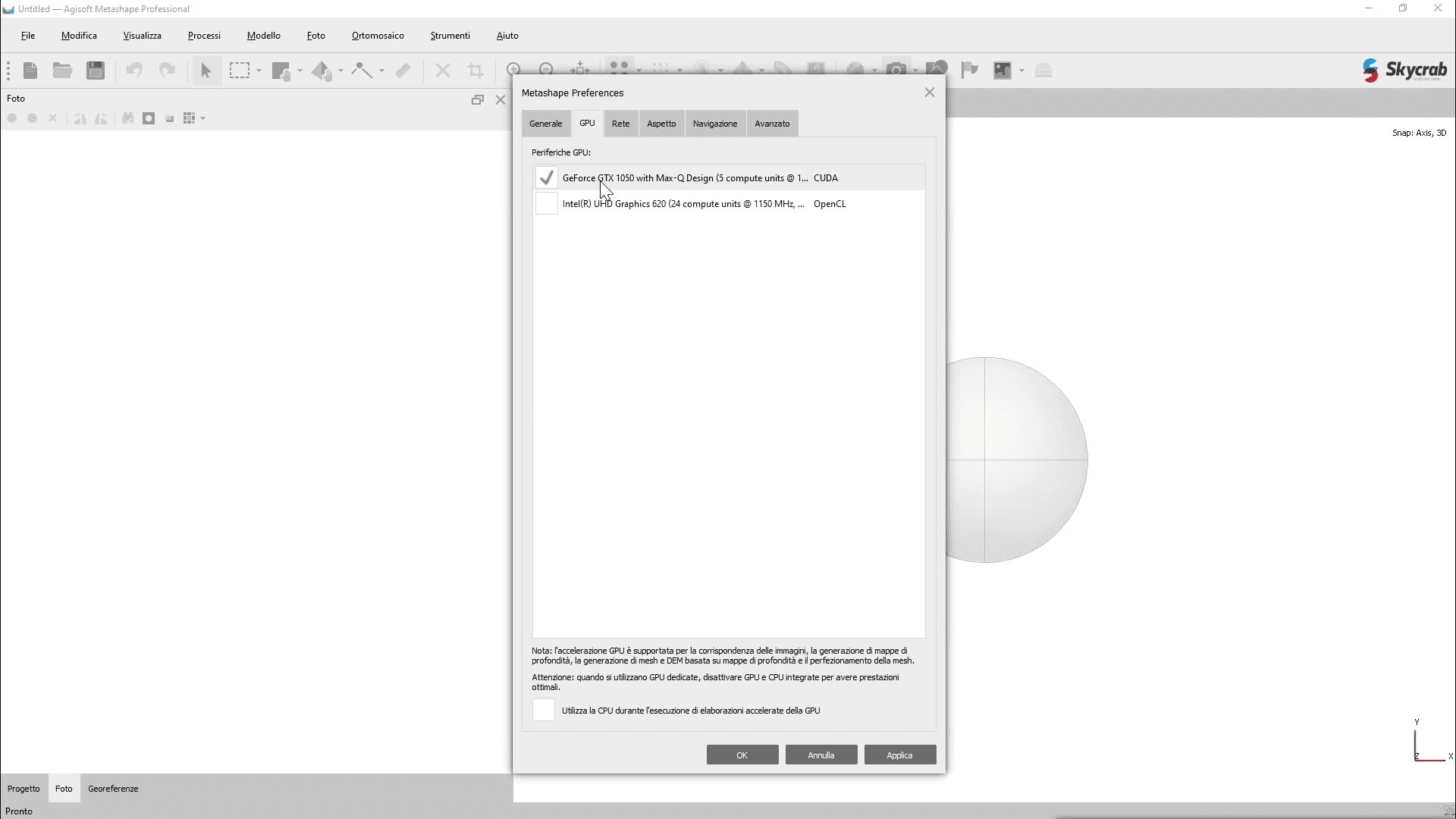The height and width of the screenshot is (819, 1456).
Task: Uncheck the GeForce GTX 1050 GPU checkbox
Action: [x=546, y=178]
